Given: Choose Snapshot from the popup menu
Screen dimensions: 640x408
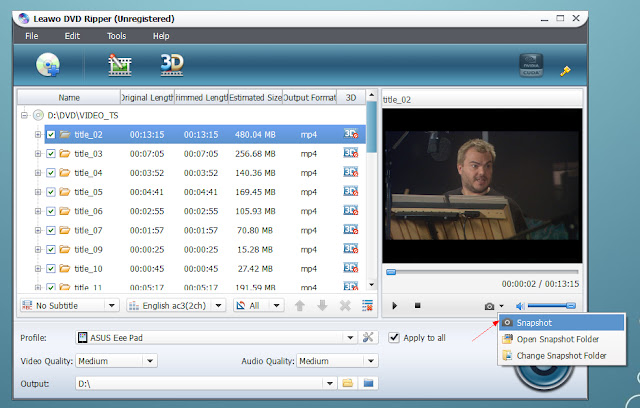Looking at the screenshot, I should (562, 323).
